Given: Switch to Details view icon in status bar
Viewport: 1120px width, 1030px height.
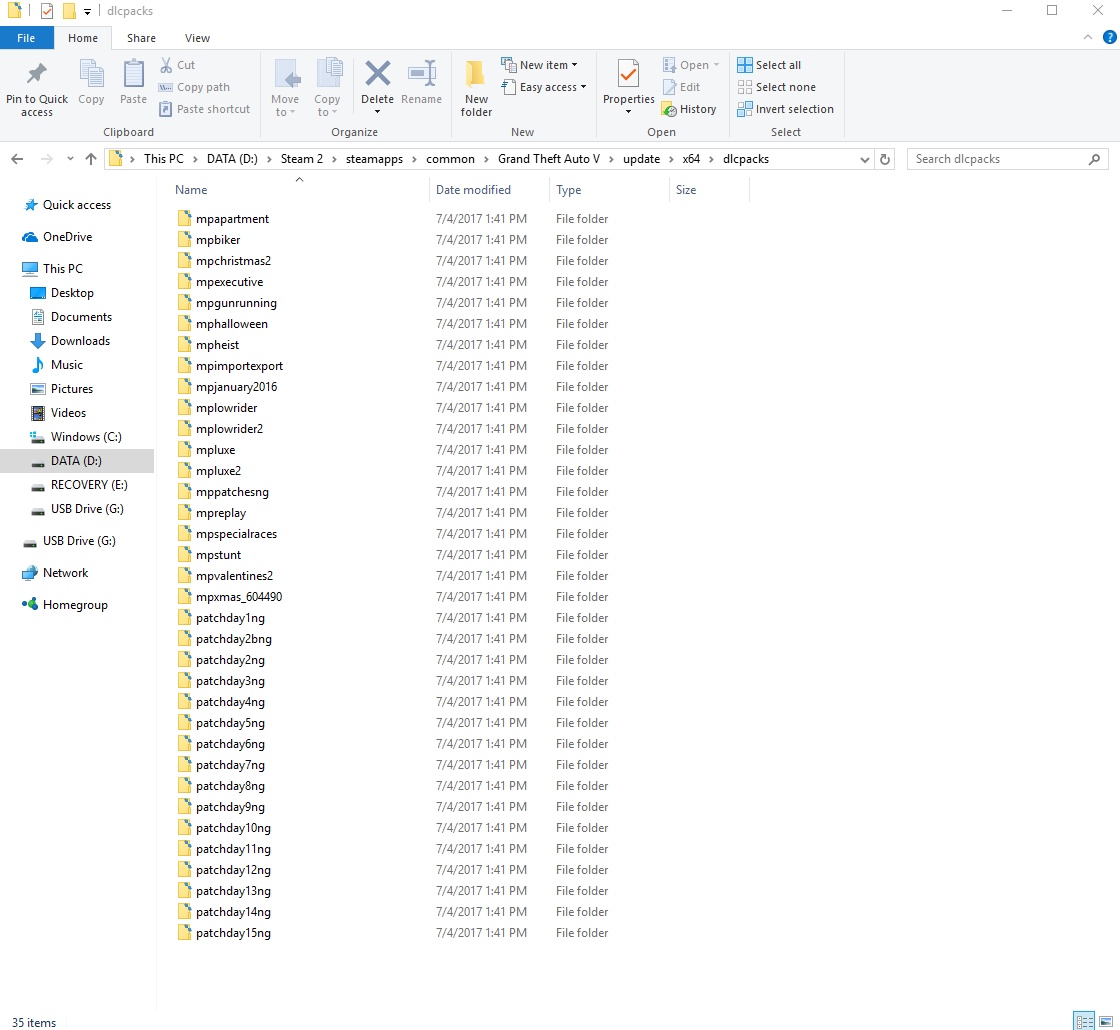Looking at the screenshot, I should coord(1084,1021).
